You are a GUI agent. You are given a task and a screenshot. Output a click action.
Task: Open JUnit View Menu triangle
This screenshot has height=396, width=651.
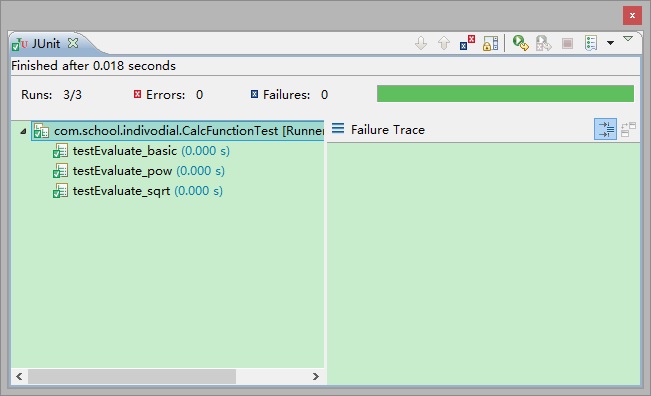click(628, 39)
